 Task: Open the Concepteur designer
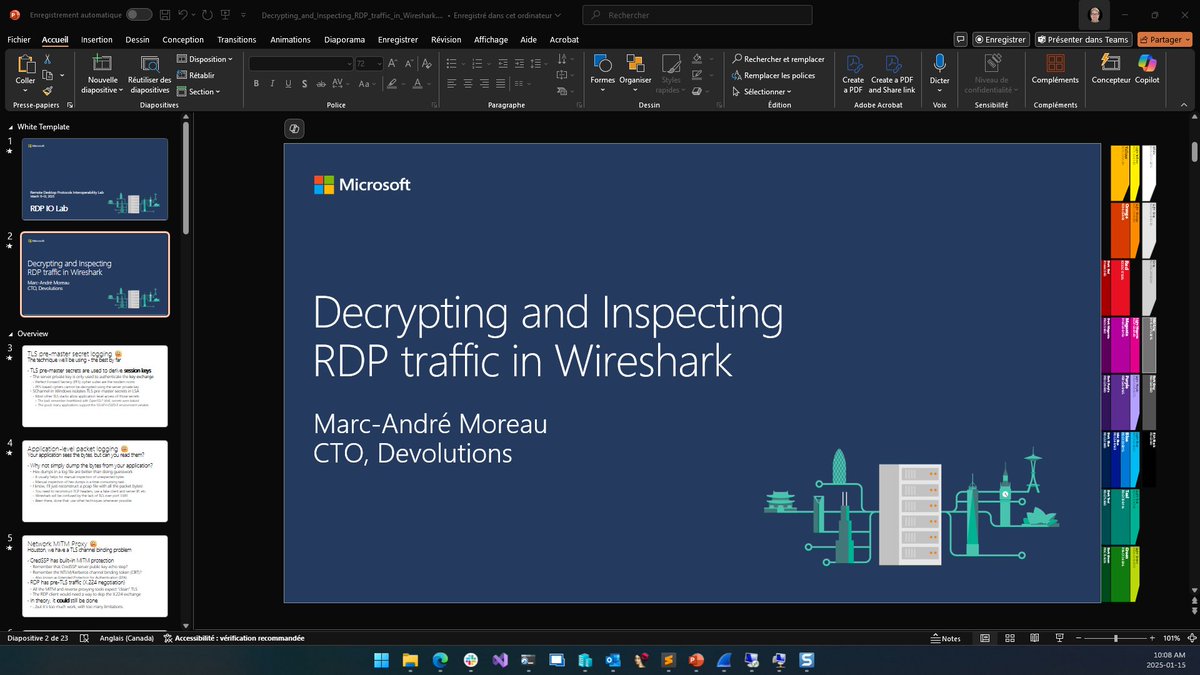(1111, 69)
